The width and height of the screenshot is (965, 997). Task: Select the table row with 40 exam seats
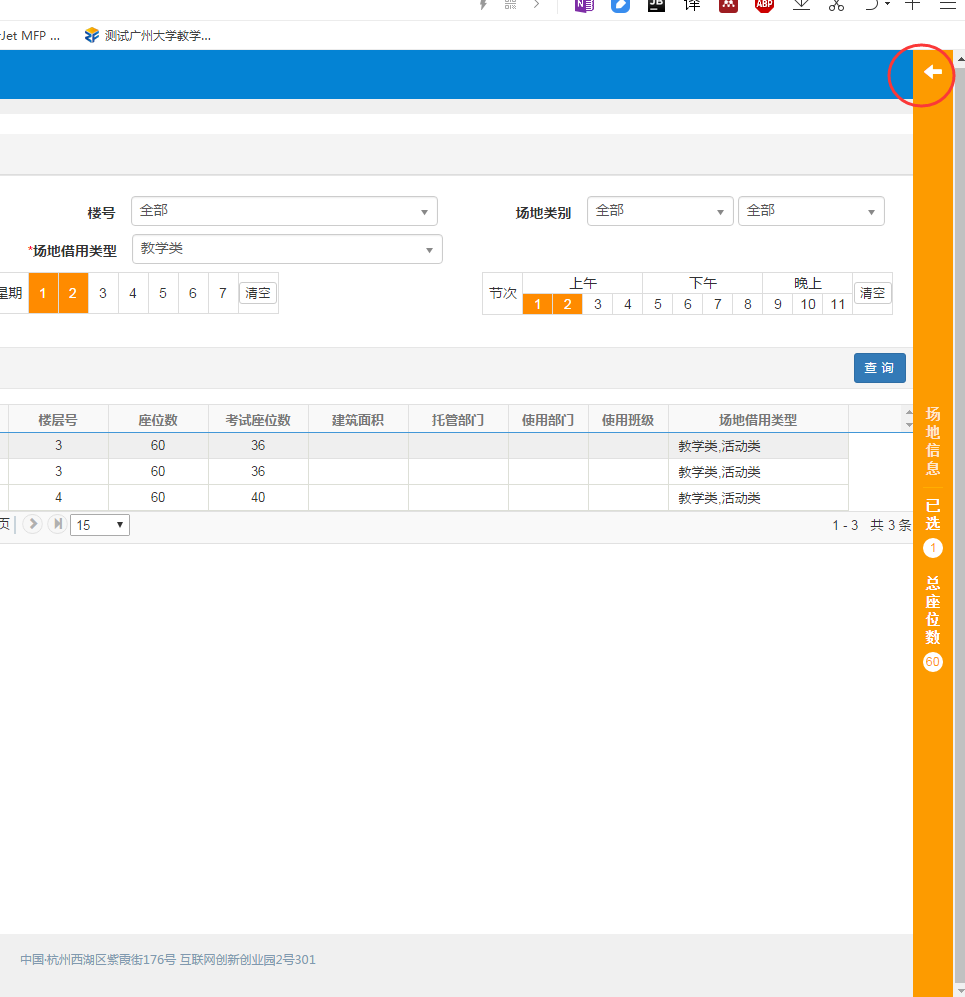click(x=258, y=497)
